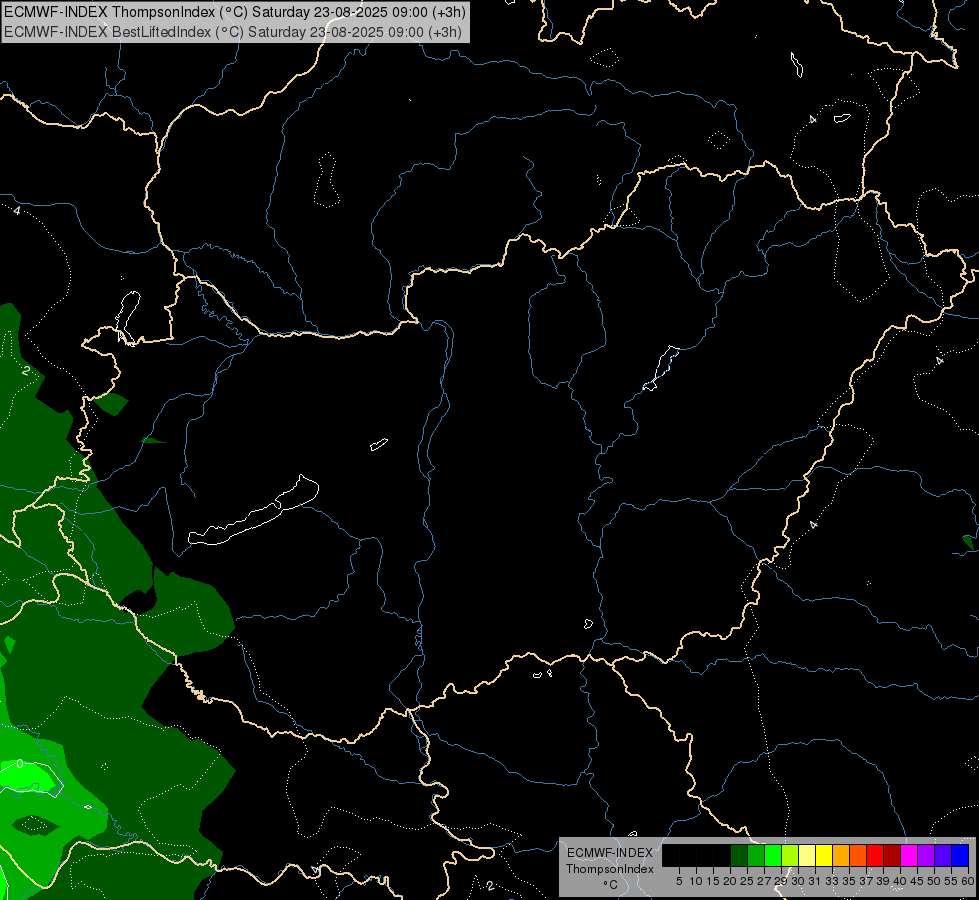
Task: Pick the pale yellow 30–31 legend swatch
Action: [x=807, y=855]
